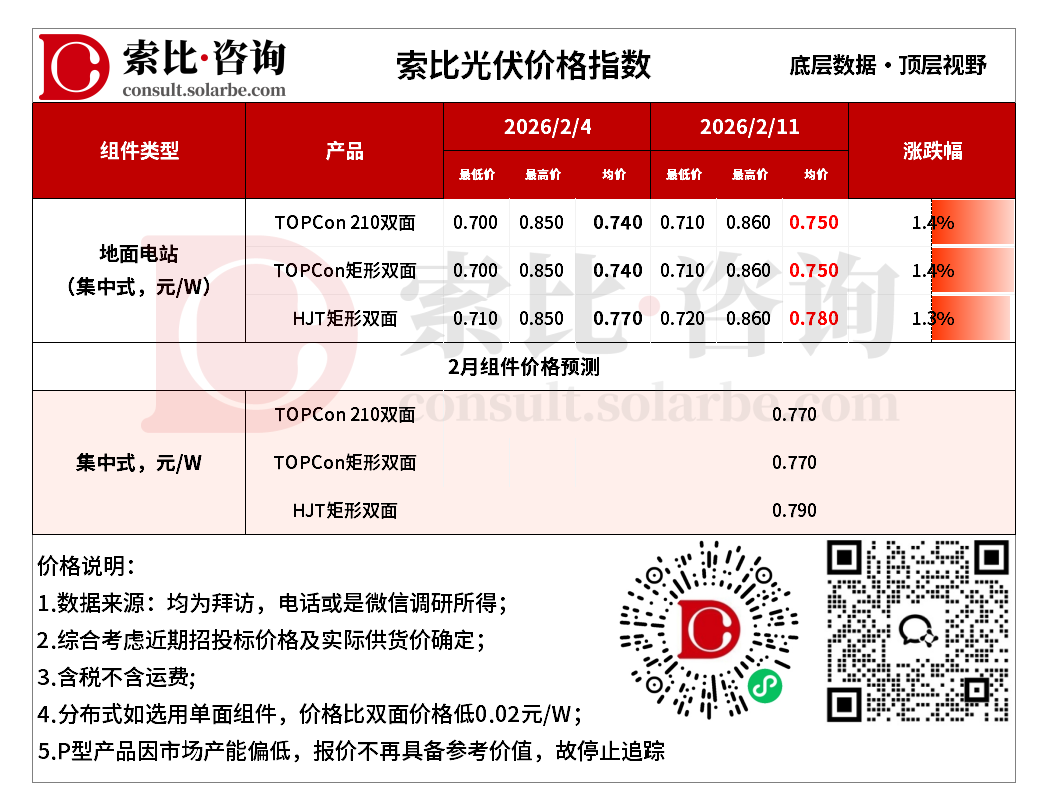Click the 组件类型 header cell
This screenshot has width=1047, height=811.
point(139,150)
